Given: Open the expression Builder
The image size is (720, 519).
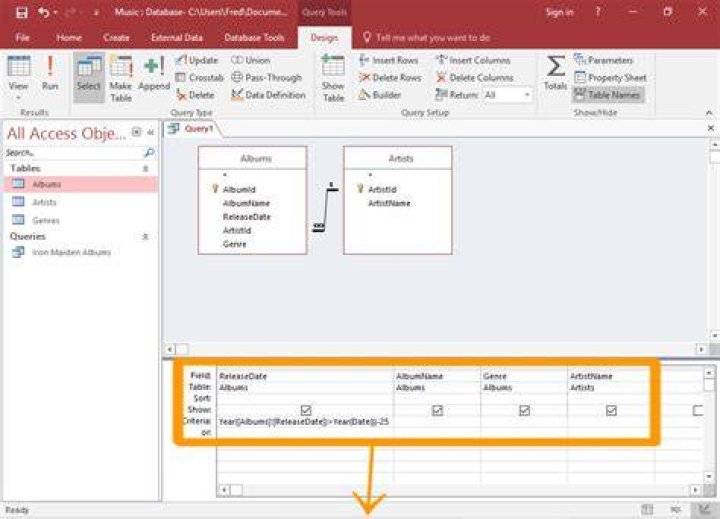Looking at the screenshot, I should (x=380, y=95).
